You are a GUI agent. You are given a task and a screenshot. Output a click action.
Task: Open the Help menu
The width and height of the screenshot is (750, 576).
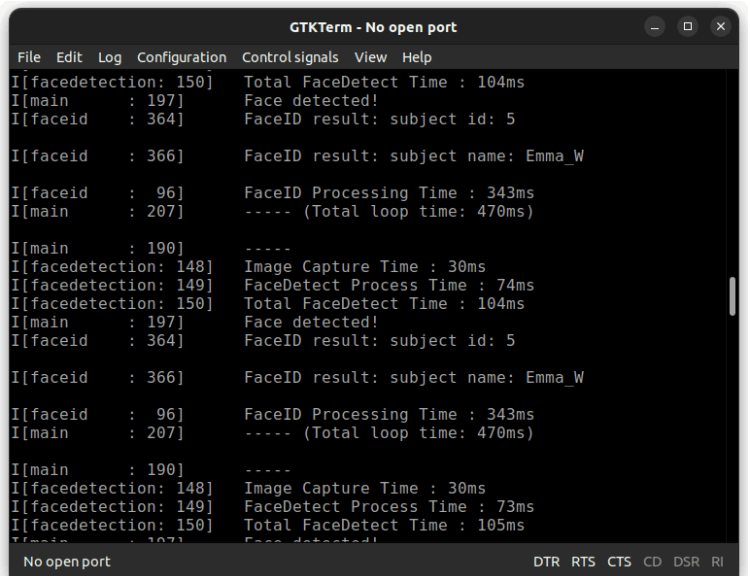tap(417, 57)
